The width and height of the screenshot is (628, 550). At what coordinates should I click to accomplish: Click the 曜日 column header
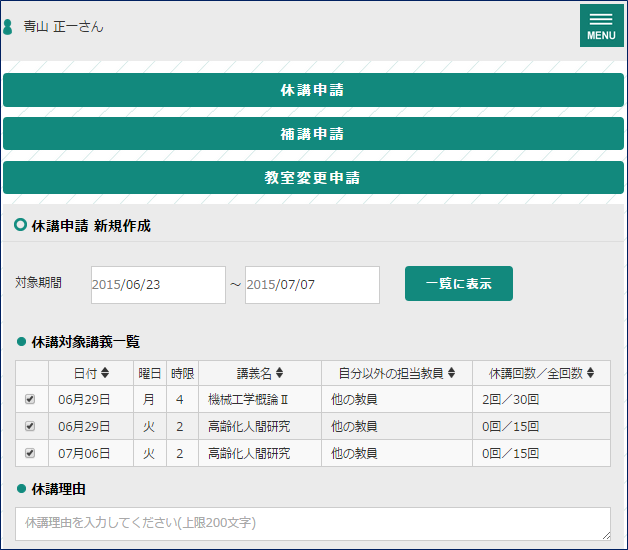(150, 373)
